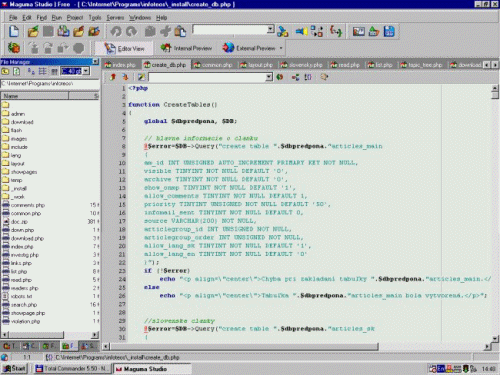Click the red-green icon right of the editor combo box
This screenshot has height=375, width=500.
[280, 77]
